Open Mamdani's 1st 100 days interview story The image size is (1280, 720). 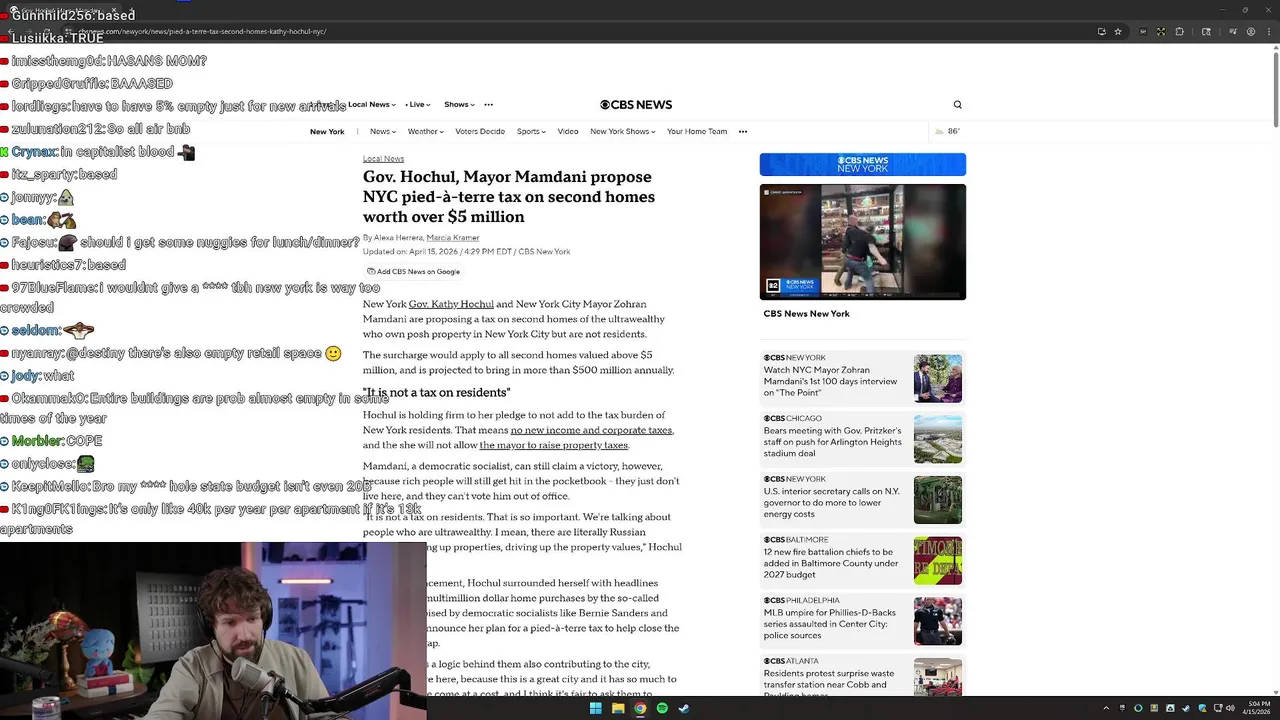(831, 381)
